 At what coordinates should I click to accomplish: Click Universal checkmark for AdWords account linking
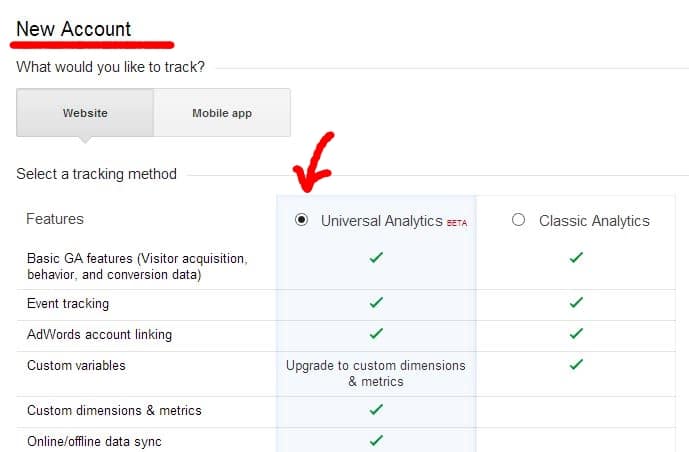click(376, 333)
